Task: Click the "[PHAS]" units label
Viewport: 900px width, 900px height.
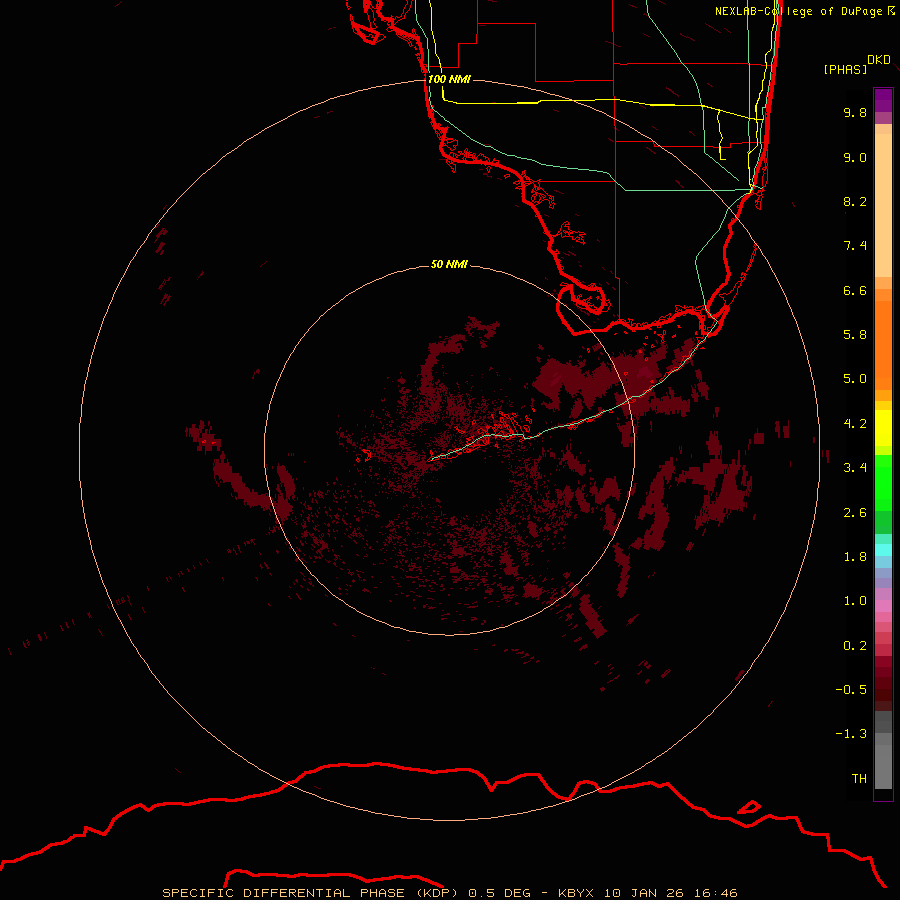Action: pyautogui.click(x=845, y=70)
